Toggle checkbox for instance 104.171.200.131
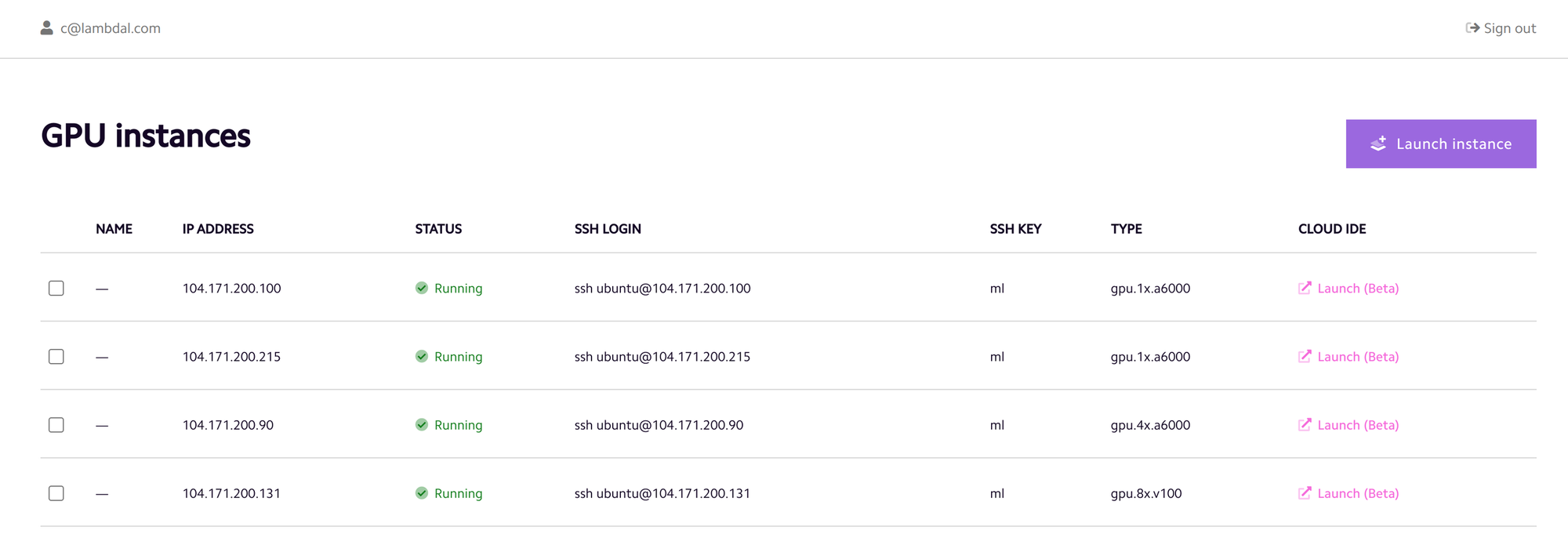1568x545 pixels. coord(56,492)
